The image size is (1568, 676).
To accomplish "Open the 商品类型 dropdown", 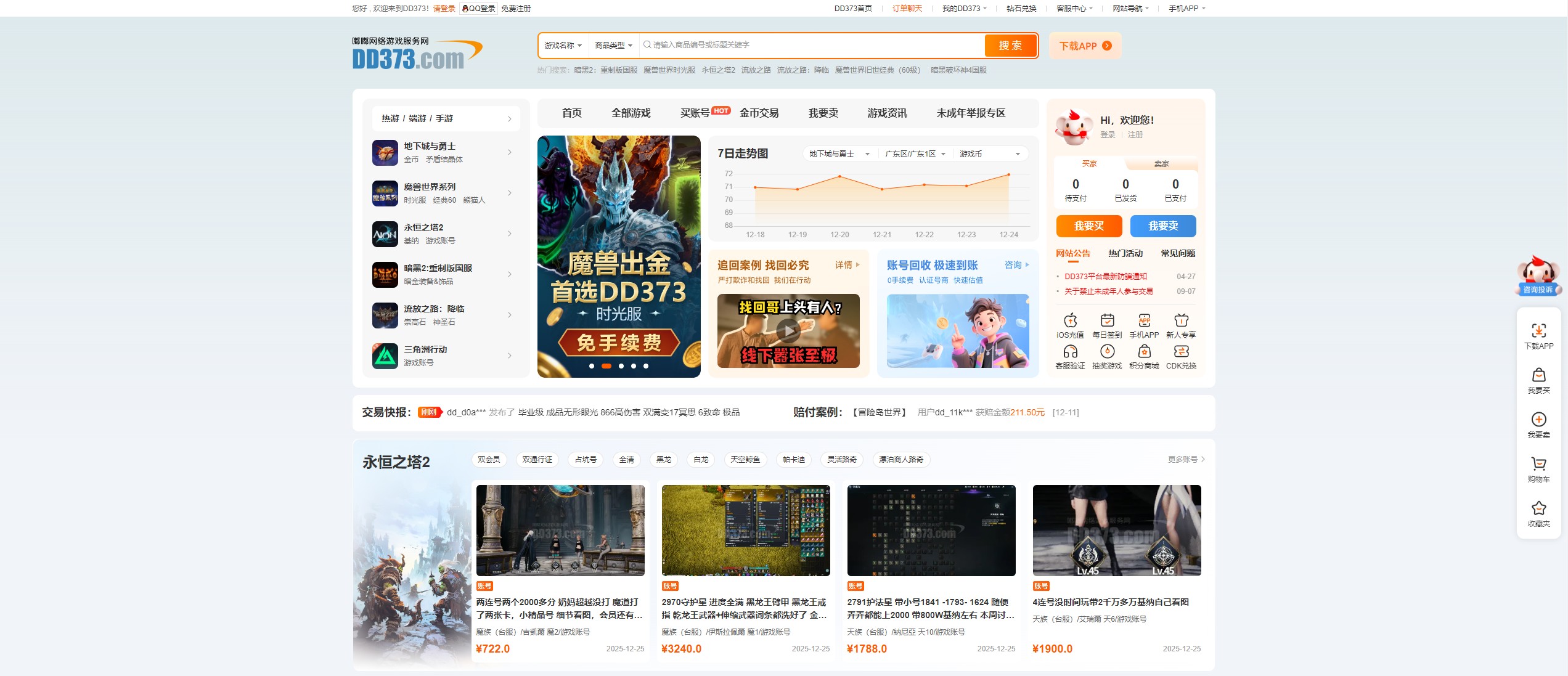I will click(615, 45).
